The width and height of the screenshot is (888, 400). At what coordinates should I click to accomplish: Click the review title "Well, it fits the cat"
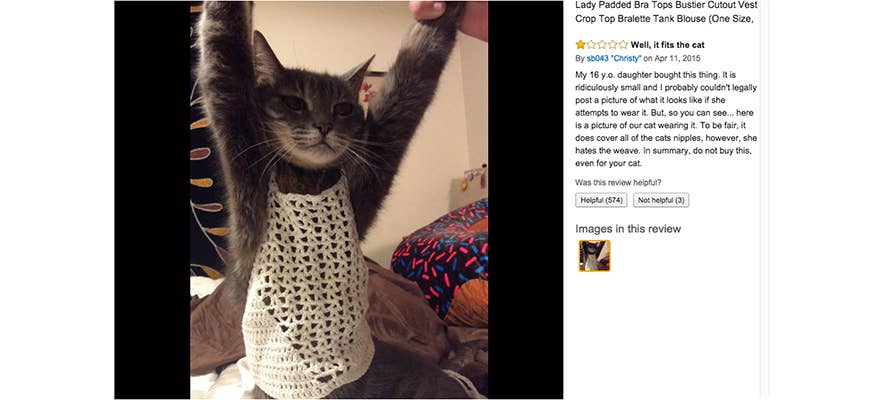[667, 45]
